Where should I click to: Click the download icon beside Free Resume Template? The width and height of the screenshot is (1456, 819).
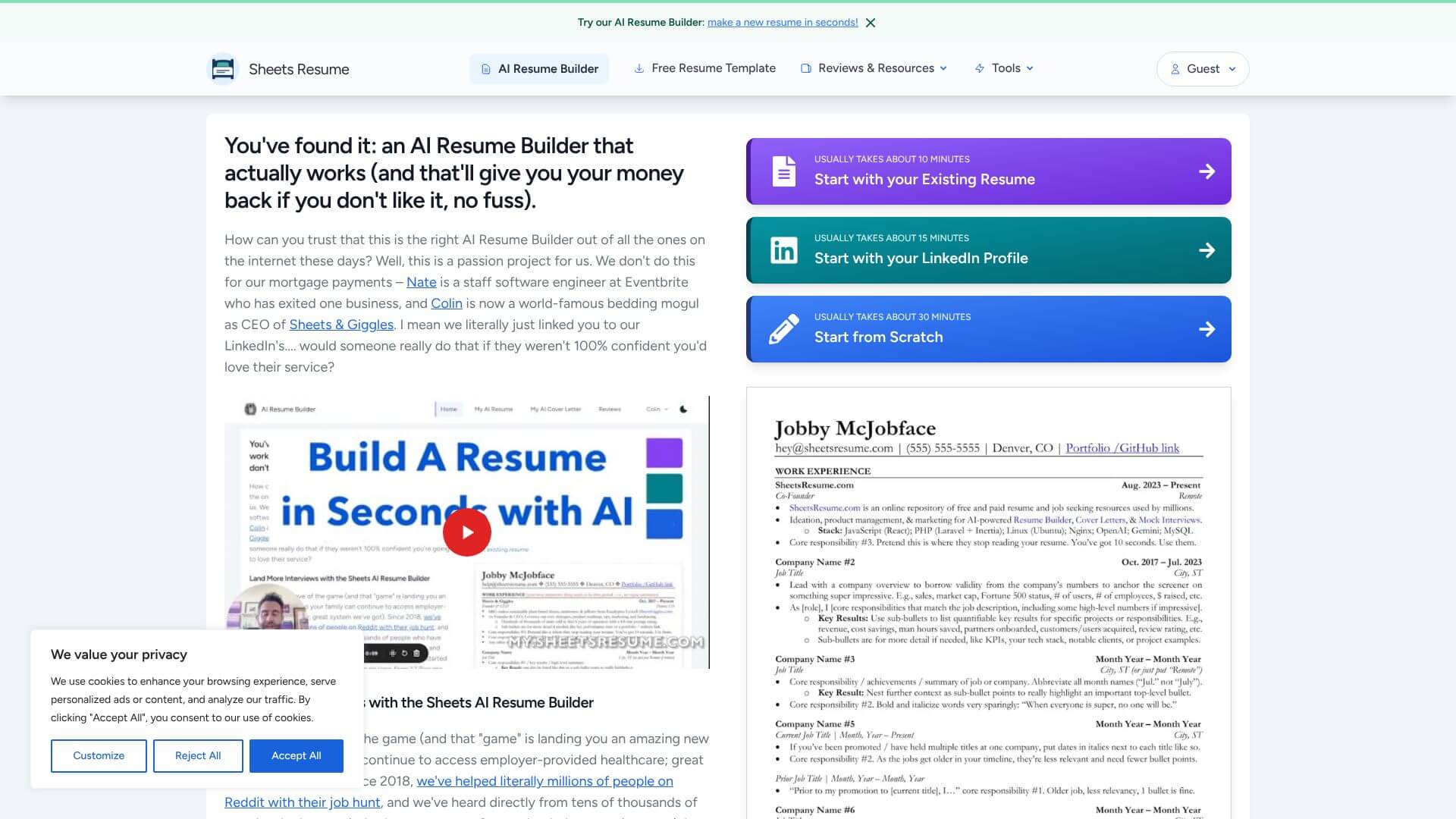coord(639,68)
